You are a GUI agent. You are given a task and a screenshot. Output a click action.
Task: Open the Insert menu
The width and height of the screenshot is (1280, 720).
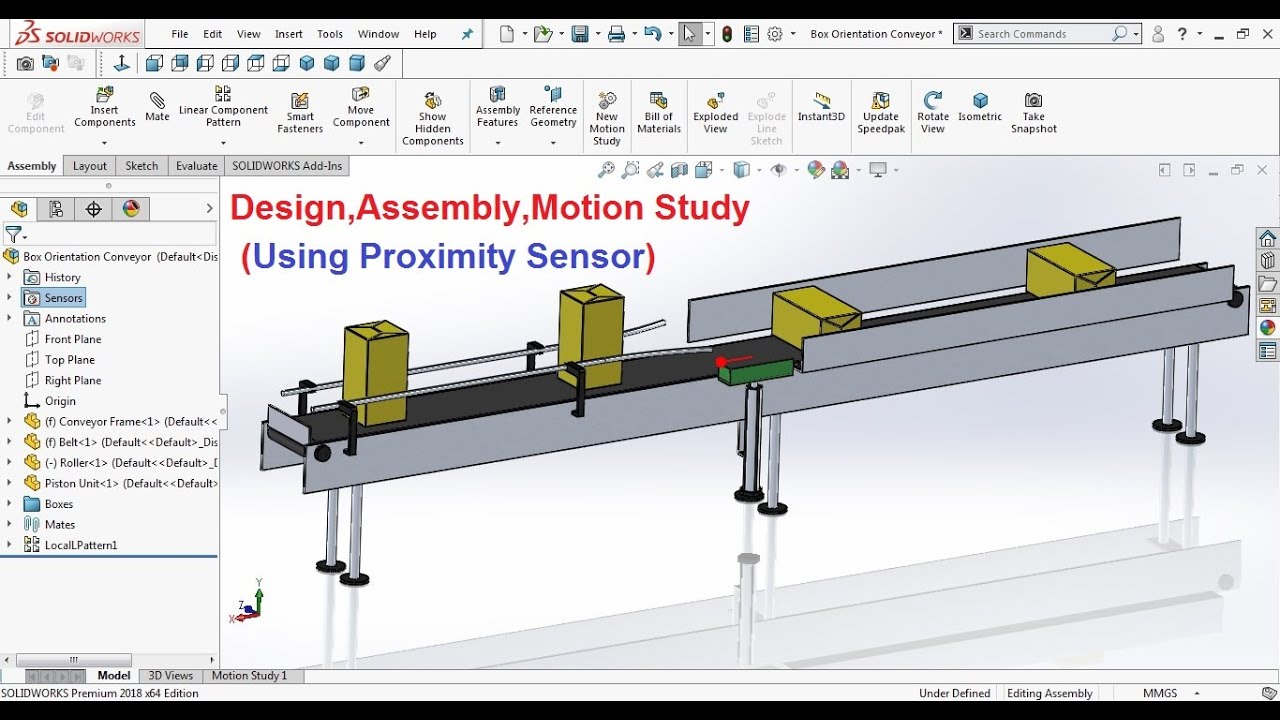[x=289, y=34]
